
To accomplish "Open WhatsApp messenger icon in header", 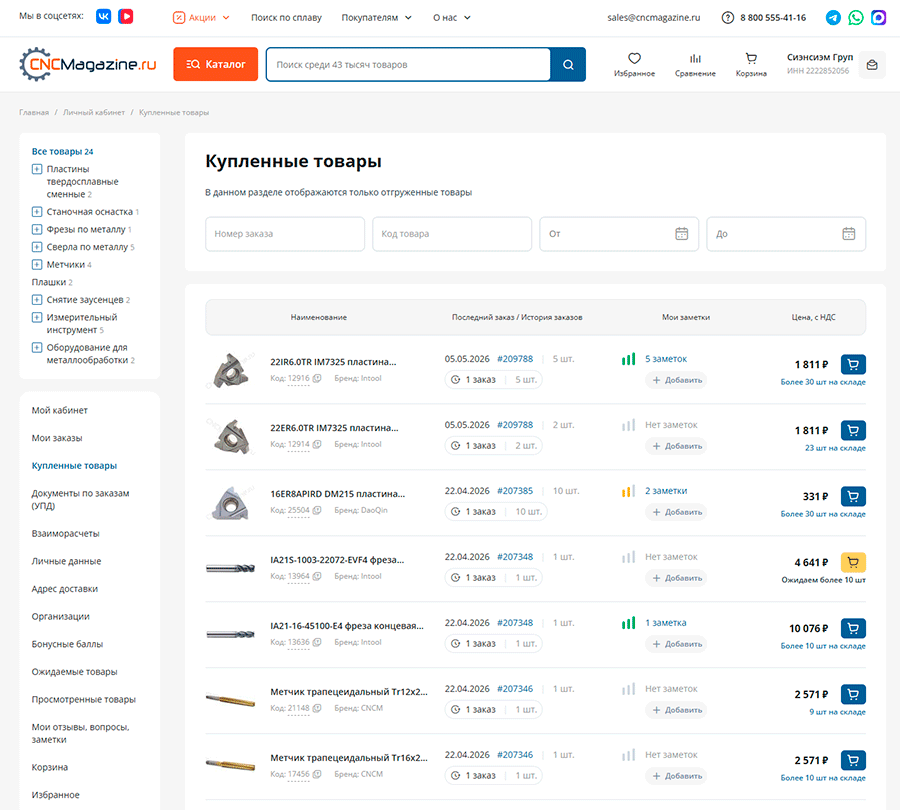I will tap(855, 17).
